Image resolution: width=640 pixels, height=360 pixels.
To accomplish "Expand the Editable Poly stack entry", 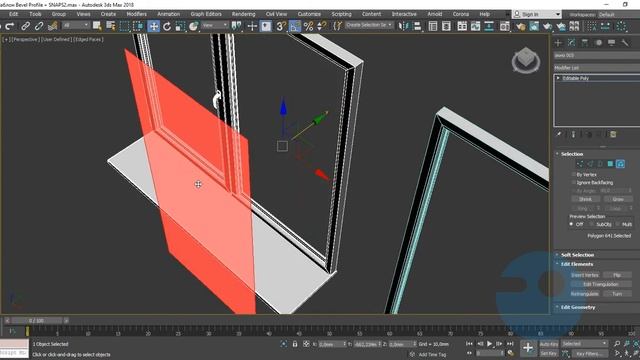I will point(558,78).
